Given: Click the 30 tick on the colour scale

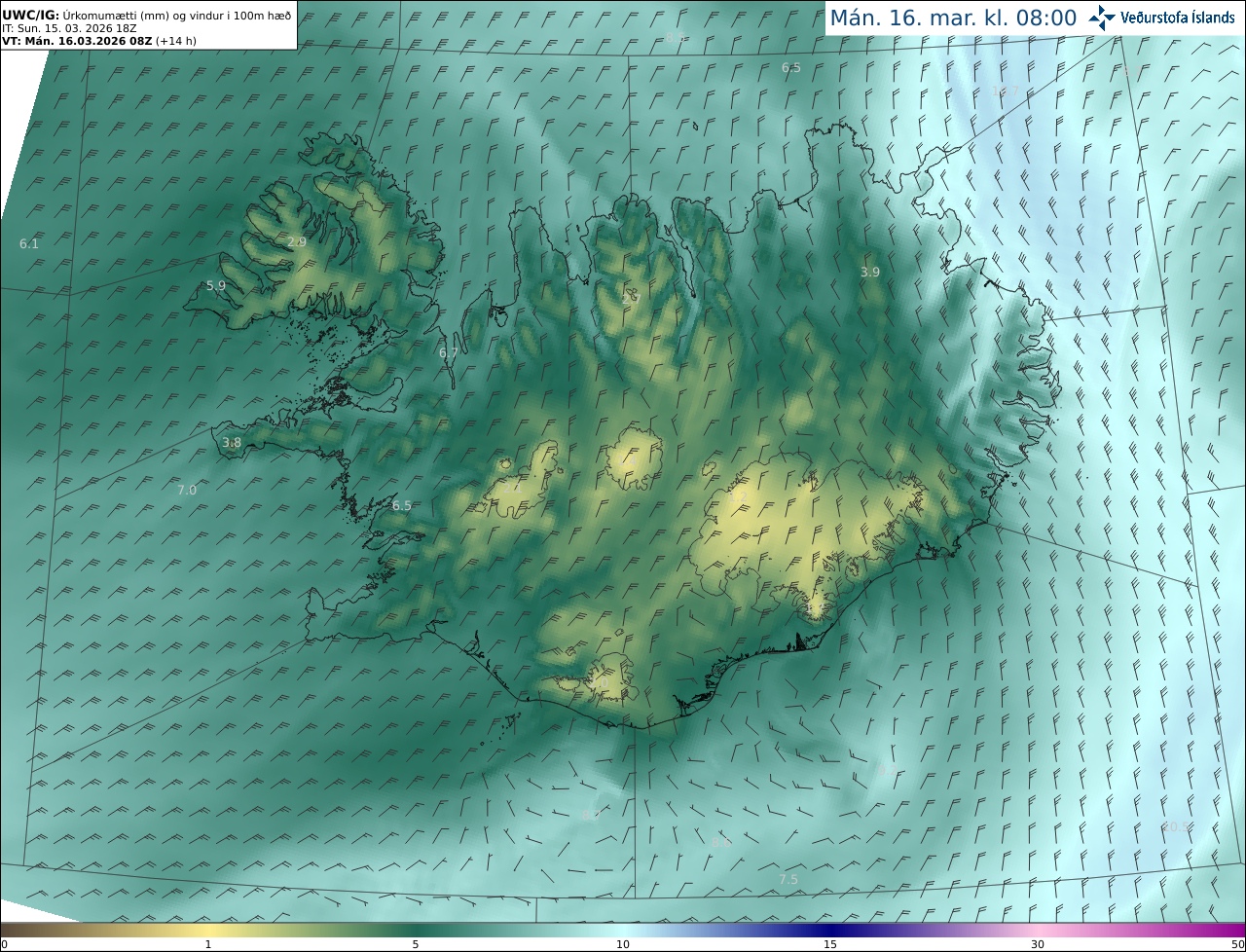Looking at the screenshot, I should click(1038, 944).
